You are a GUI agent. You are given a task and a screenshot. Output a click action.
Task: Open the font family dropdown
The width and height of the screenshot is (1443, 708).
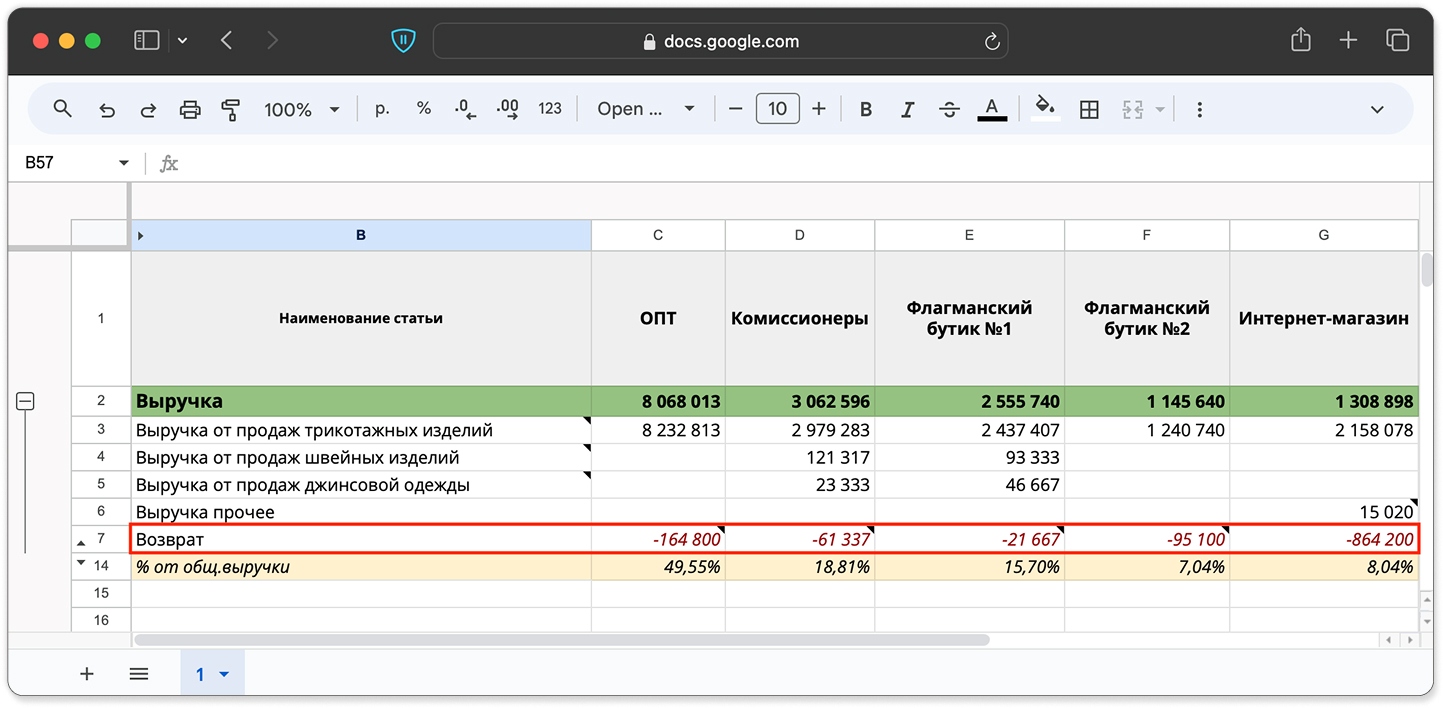coord(646,109)
